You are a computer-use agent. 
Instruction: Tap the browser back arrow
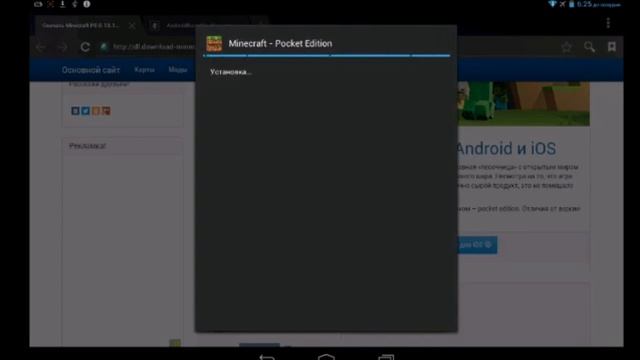[41, 47]
